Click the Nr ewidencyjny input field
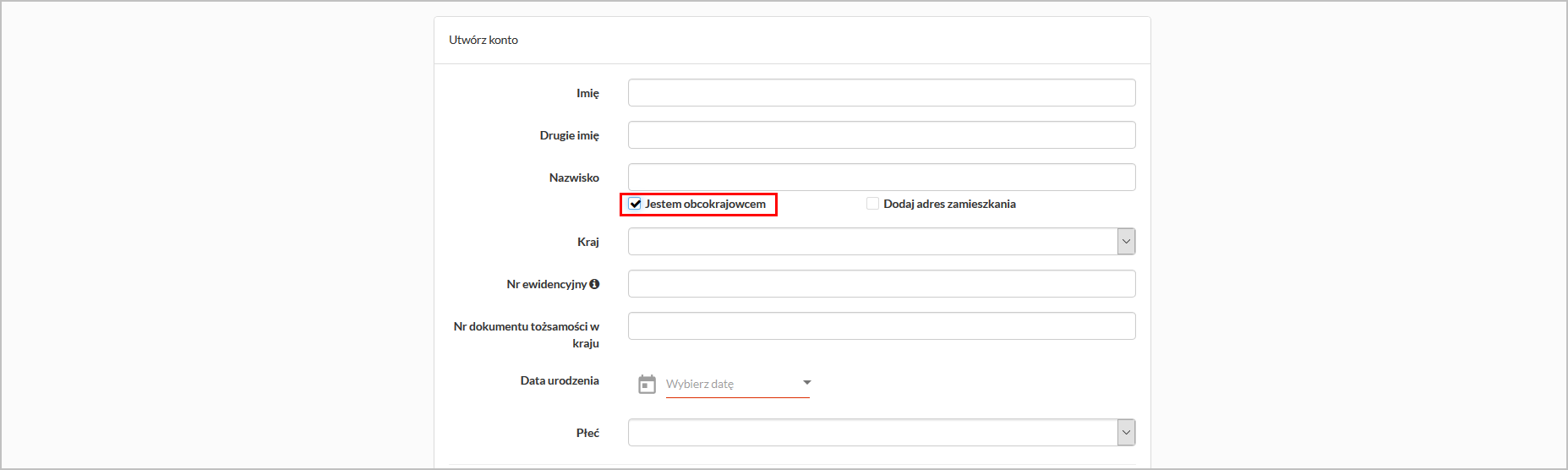Screen dimensions: 1568x470 pyautogui.click(x=881, y=284)
